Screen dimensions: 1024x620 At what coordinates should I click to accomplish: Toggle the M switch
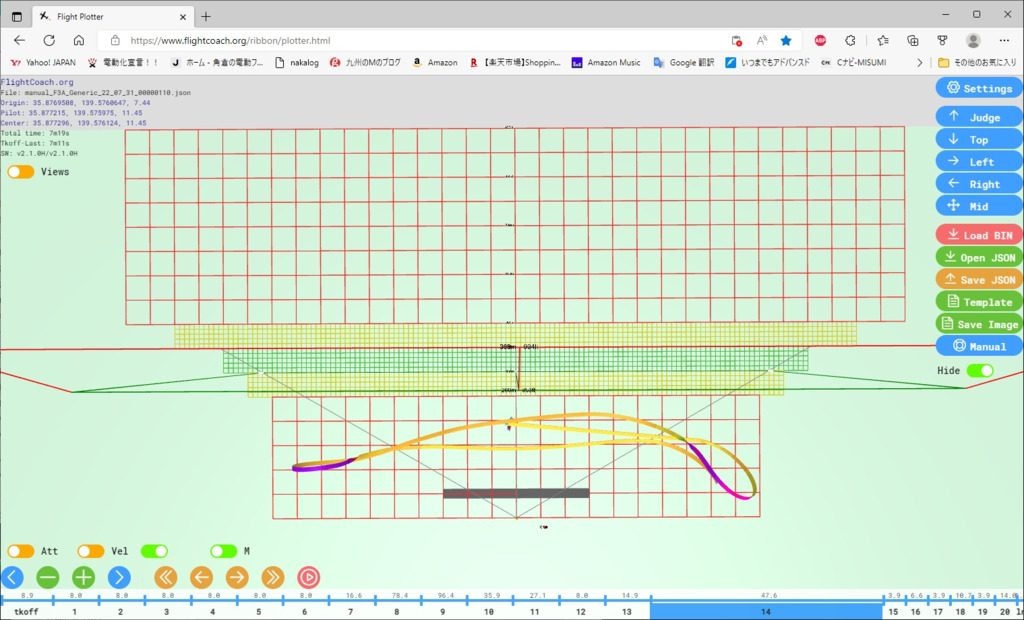[223, 551]
